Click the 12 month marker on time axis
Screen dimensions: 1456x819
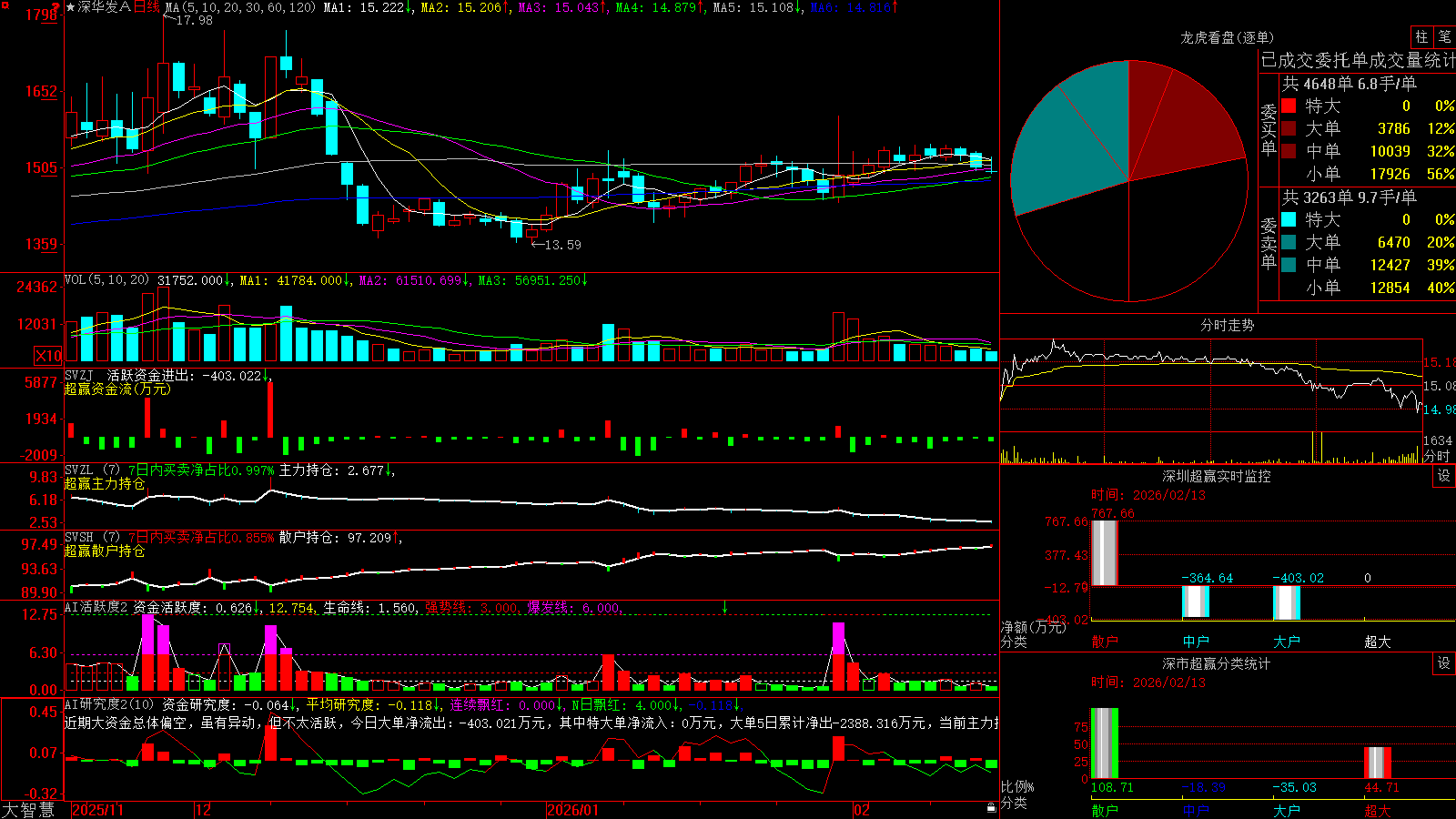pyautogui.click(x=204, y=810)
